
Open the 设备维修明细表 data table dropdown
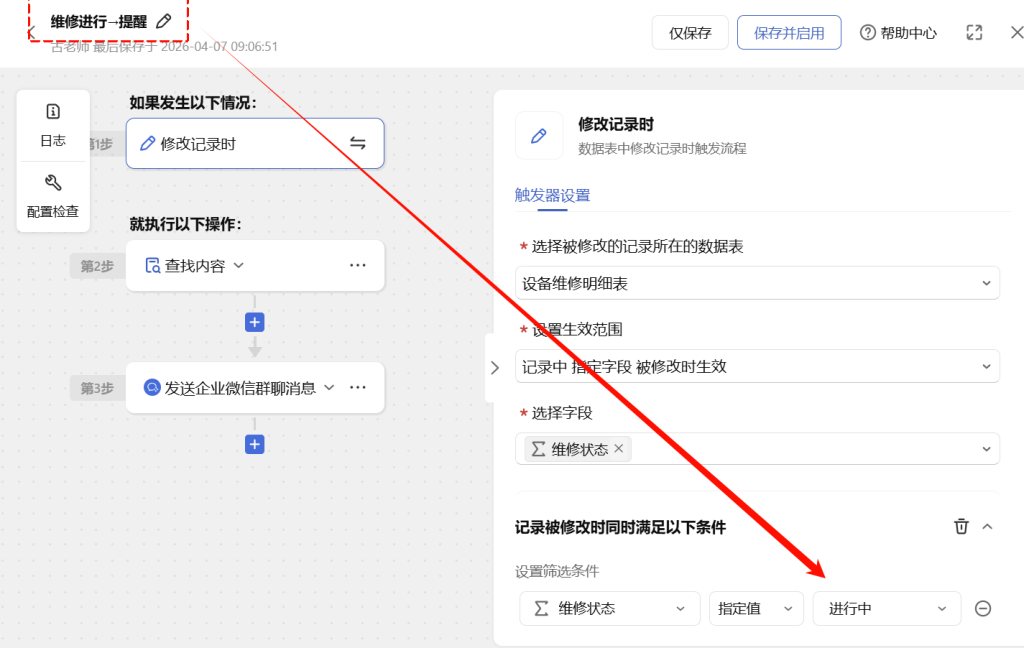[758, 284]
